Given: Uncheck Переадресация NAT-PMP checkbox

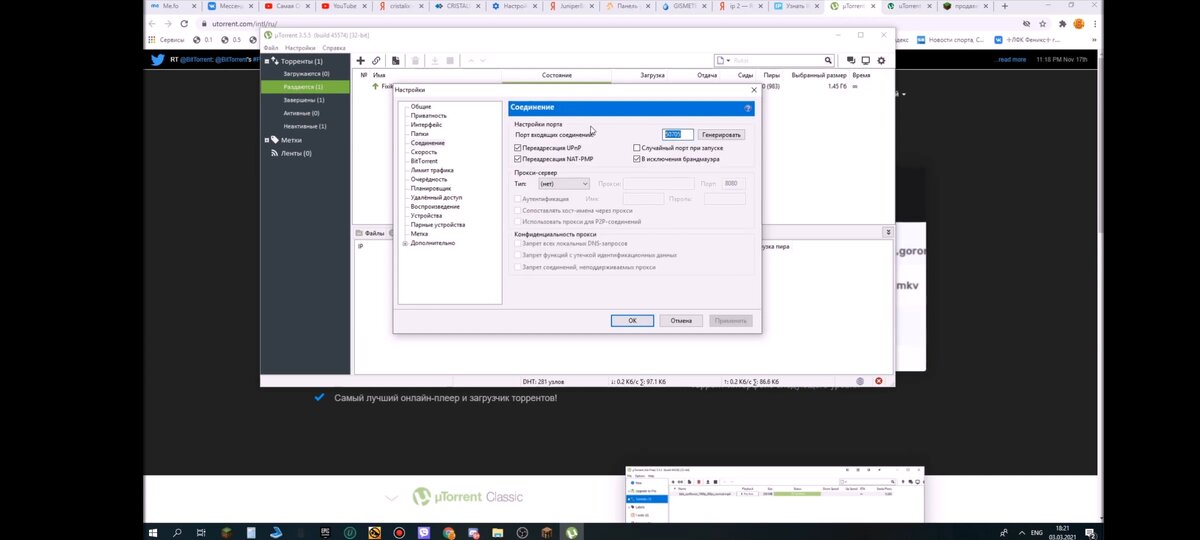Looking at the screenshot, I should click(518, 159).
